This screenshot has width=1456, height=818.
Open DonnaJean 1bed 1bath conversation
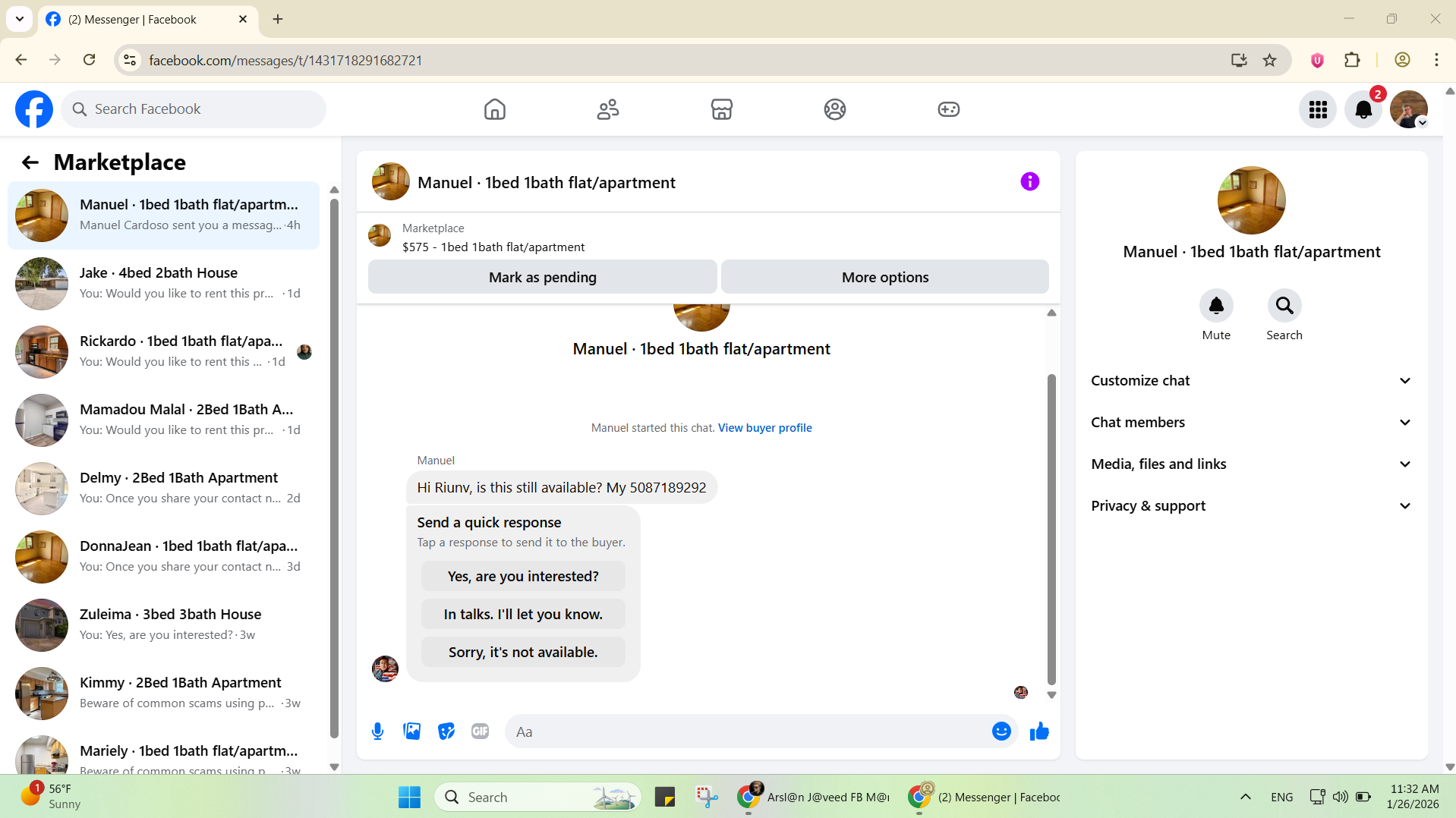click(x=163, y=557)
